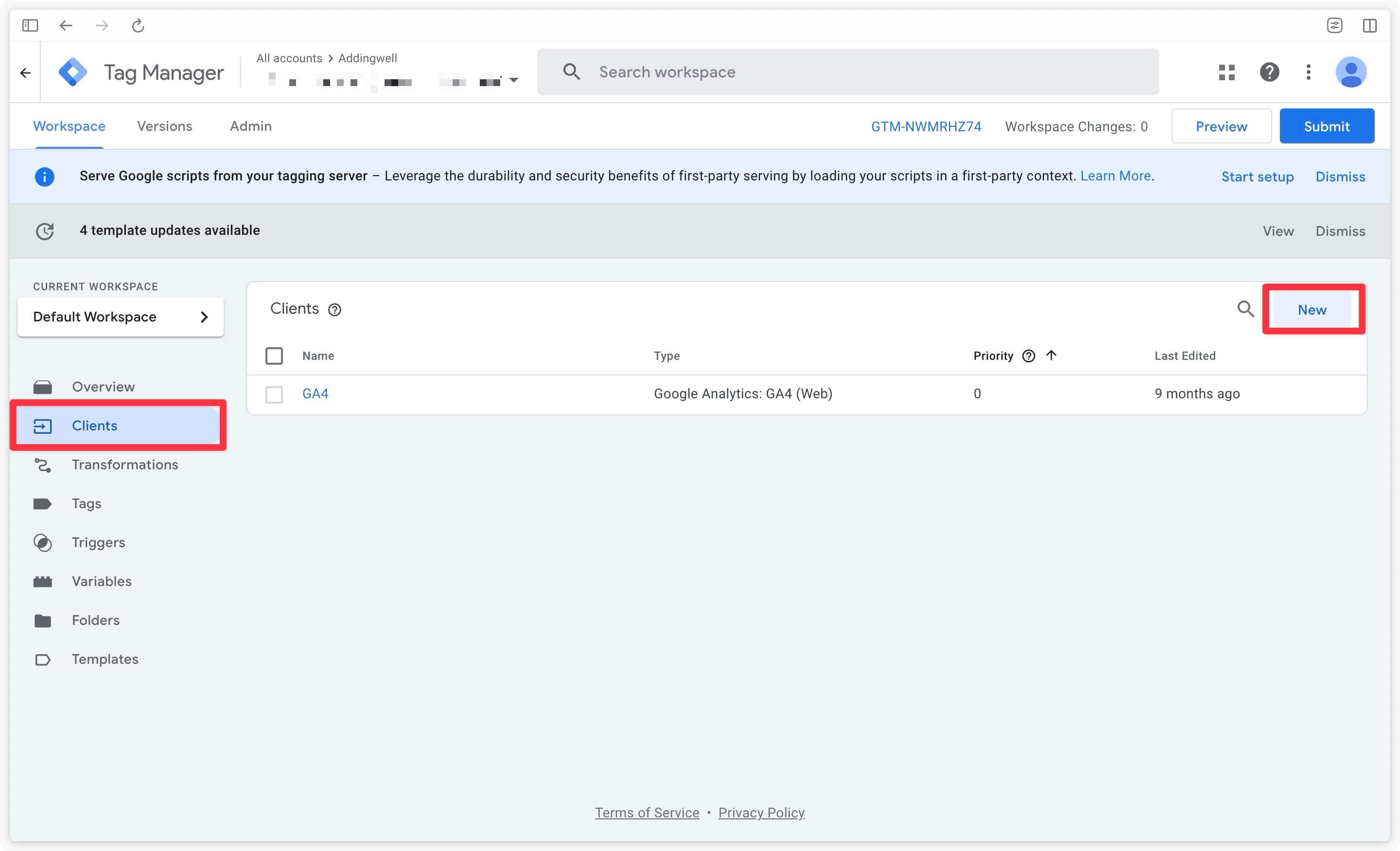
Task: Click Addingwell breadcrumb
Action: tap(367, 58)
